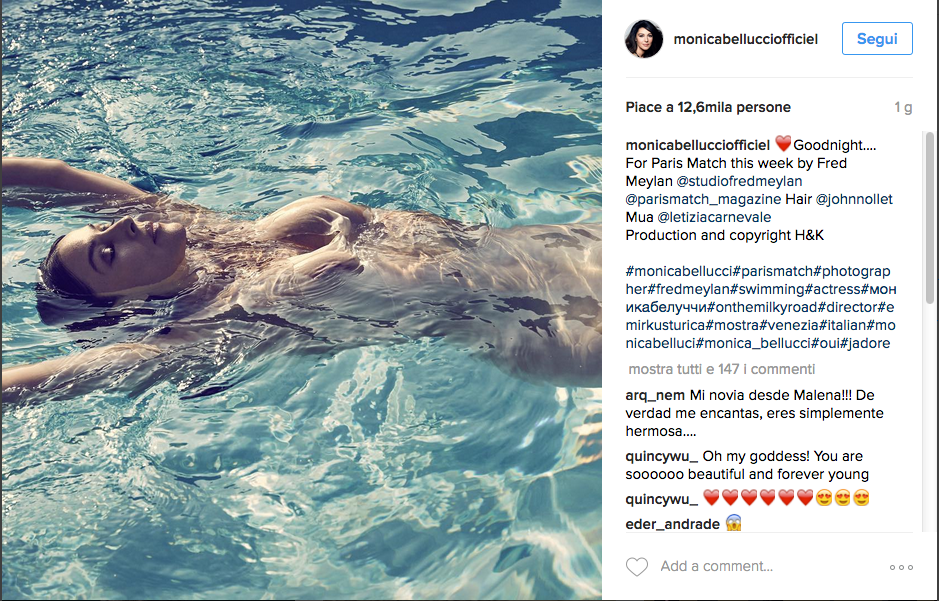
Task: Open the main post photo
Action: pos(301,300)
